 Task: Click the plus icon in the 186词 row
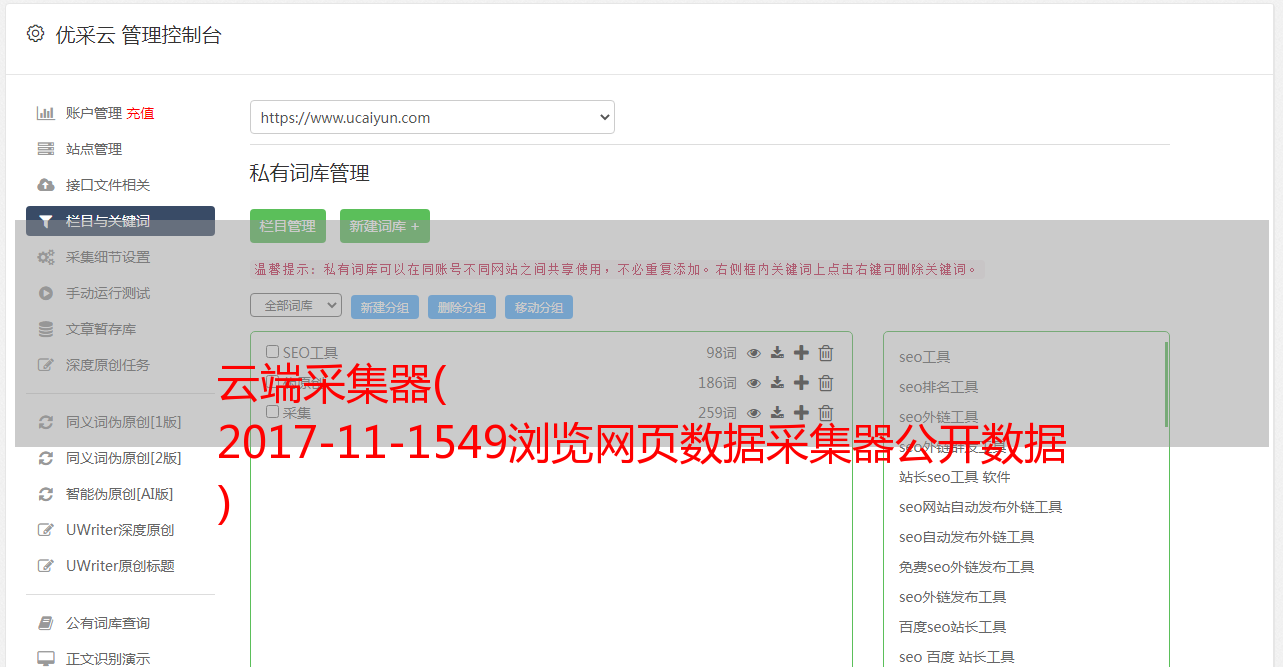pyautogui.click(x=801, y=383)
